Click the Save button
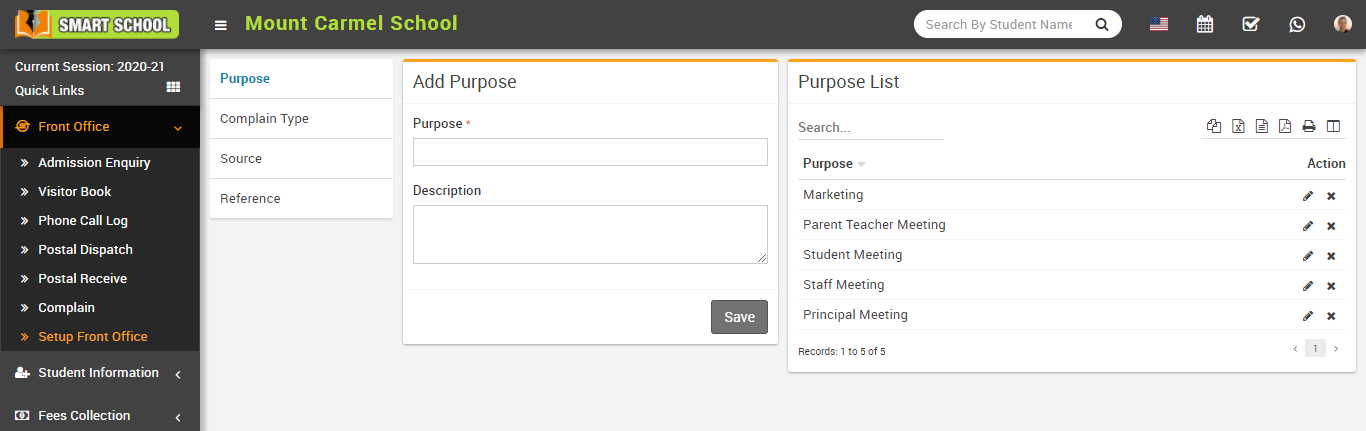The height and width of the screenshot is (431, 1366). (739, 317)
